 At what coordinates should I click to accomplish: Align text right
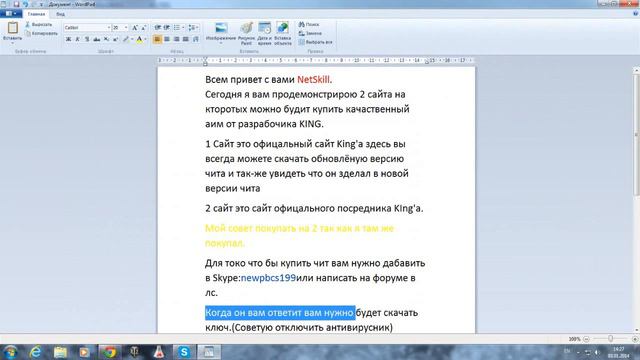pos(176,39)
